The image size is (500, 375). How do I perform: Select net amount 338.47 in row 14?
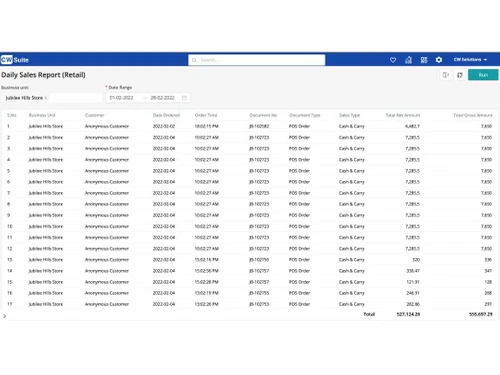413,271
